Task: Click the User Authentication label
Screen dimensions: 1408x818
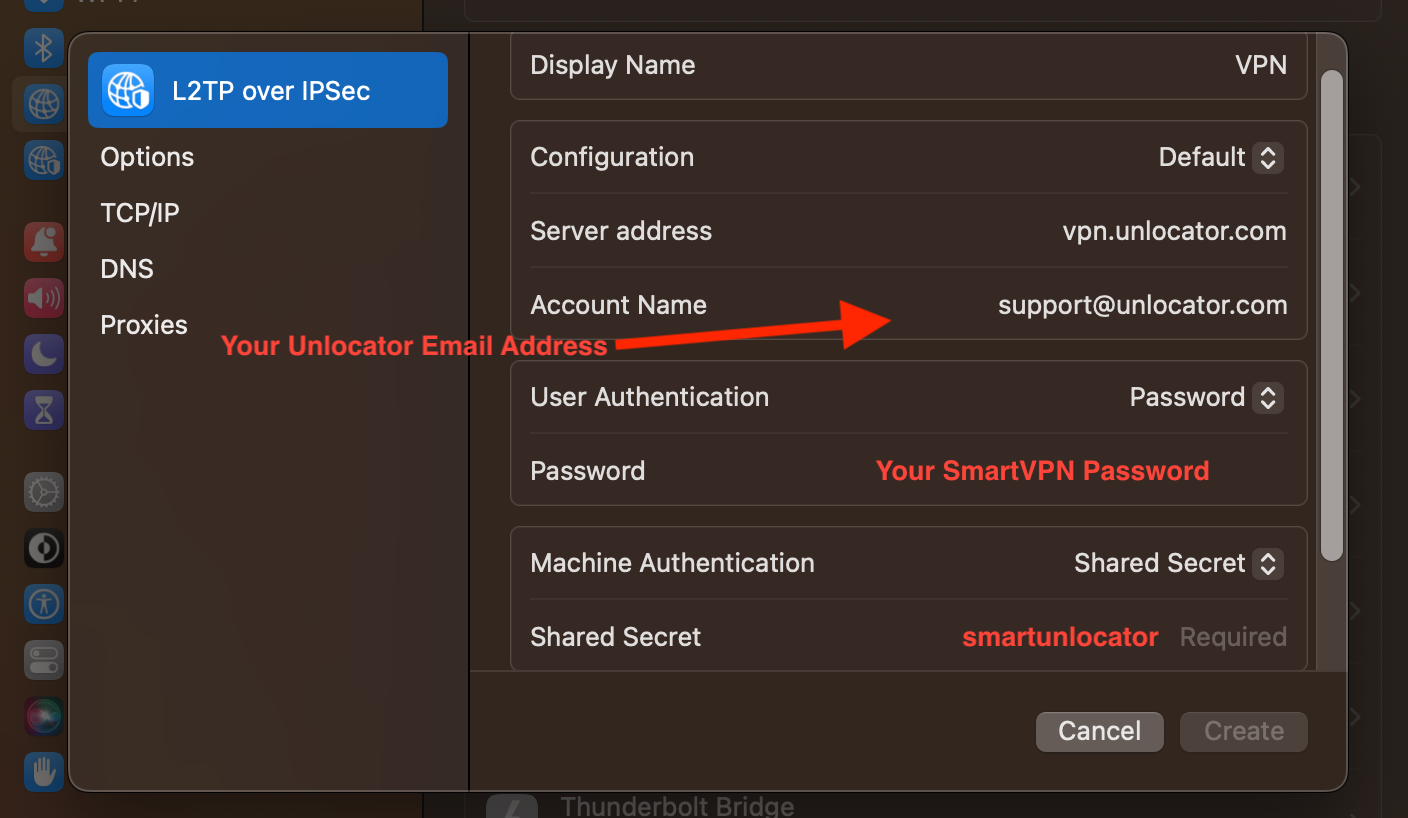Action: point(650,397)
